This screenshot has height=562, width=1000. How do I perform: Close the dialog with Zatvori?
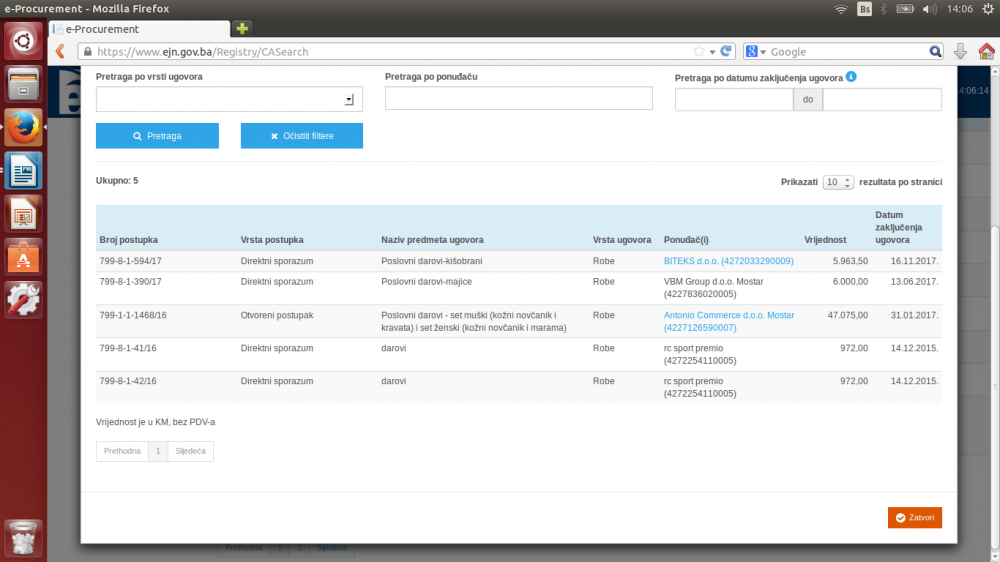coord(915,517)
